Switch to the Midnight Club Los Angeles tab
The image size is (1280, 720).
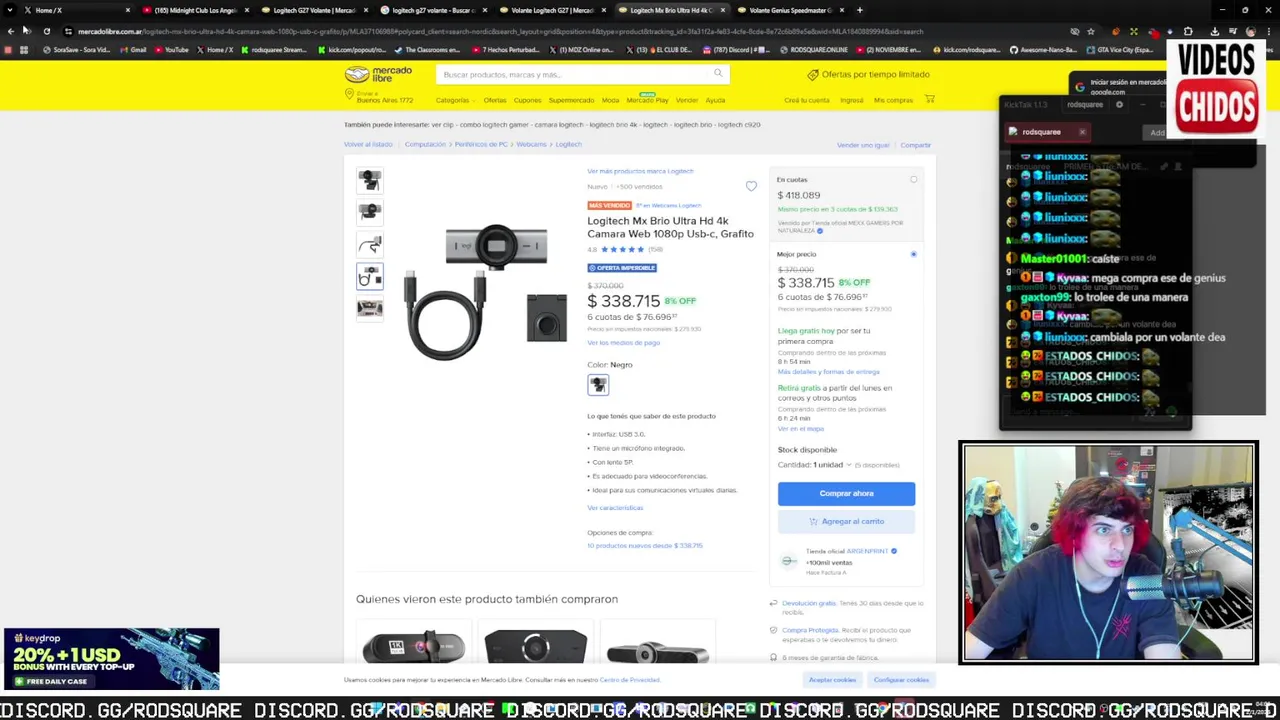tap(195, 10)
